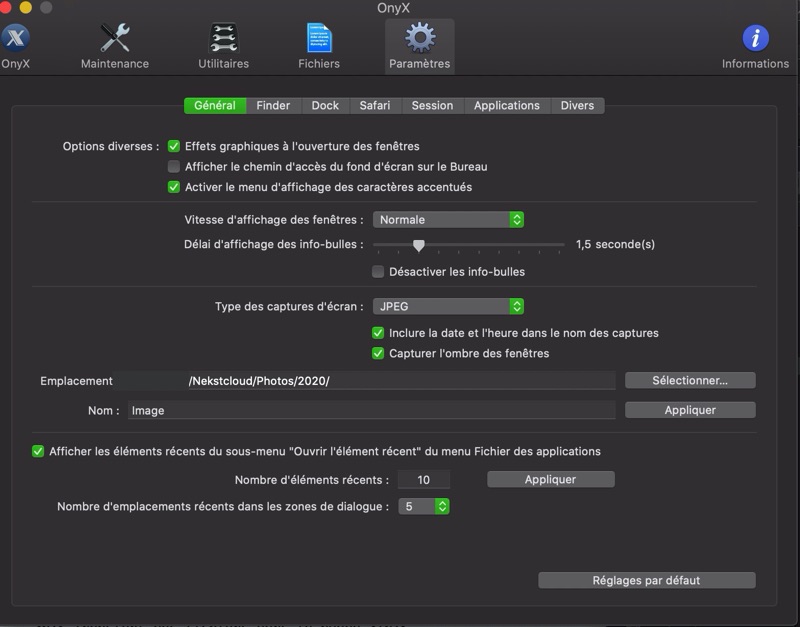Open the Fichiers document icon
Screen dimensions: 800x627
tap(319, 40)
